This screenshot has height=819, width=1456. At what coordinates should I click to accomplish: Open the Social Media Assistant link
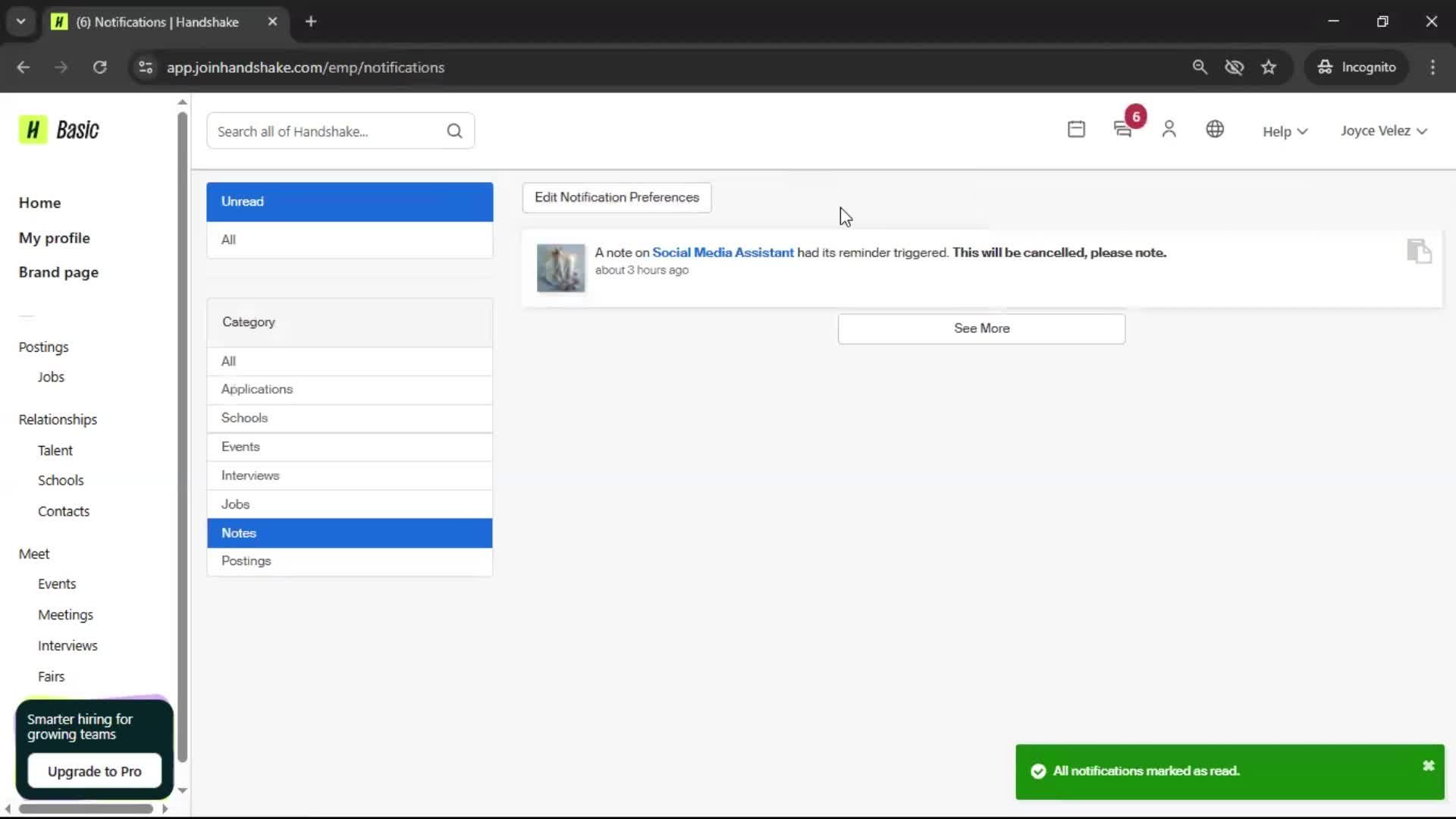[723, 253]
